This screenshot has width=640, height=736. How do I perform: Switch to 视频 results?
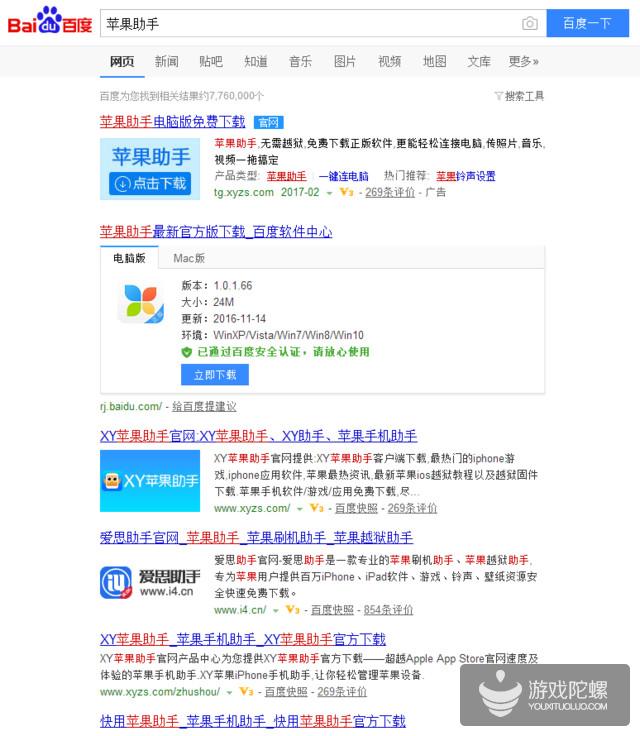click(x=390, y=61)
